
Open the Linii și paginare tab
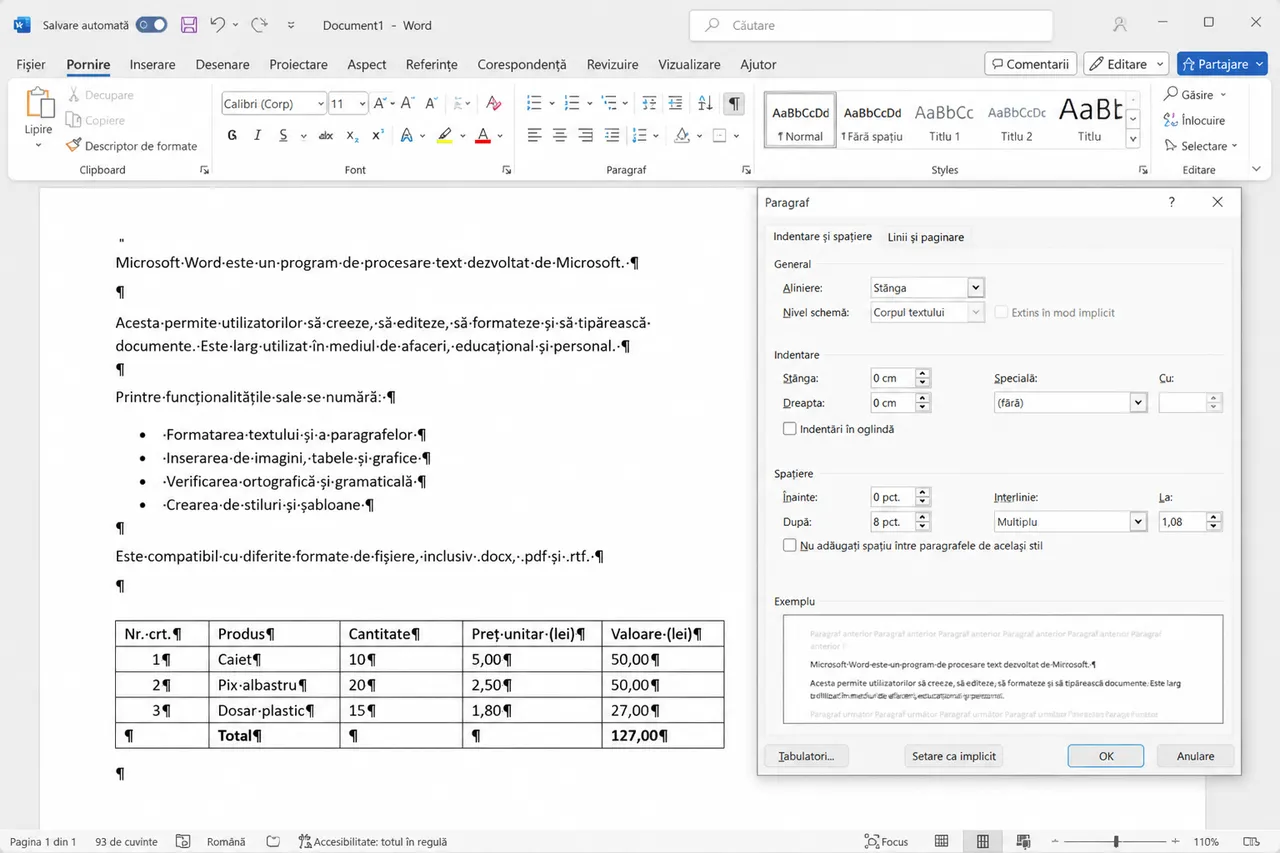click(926, 237)
